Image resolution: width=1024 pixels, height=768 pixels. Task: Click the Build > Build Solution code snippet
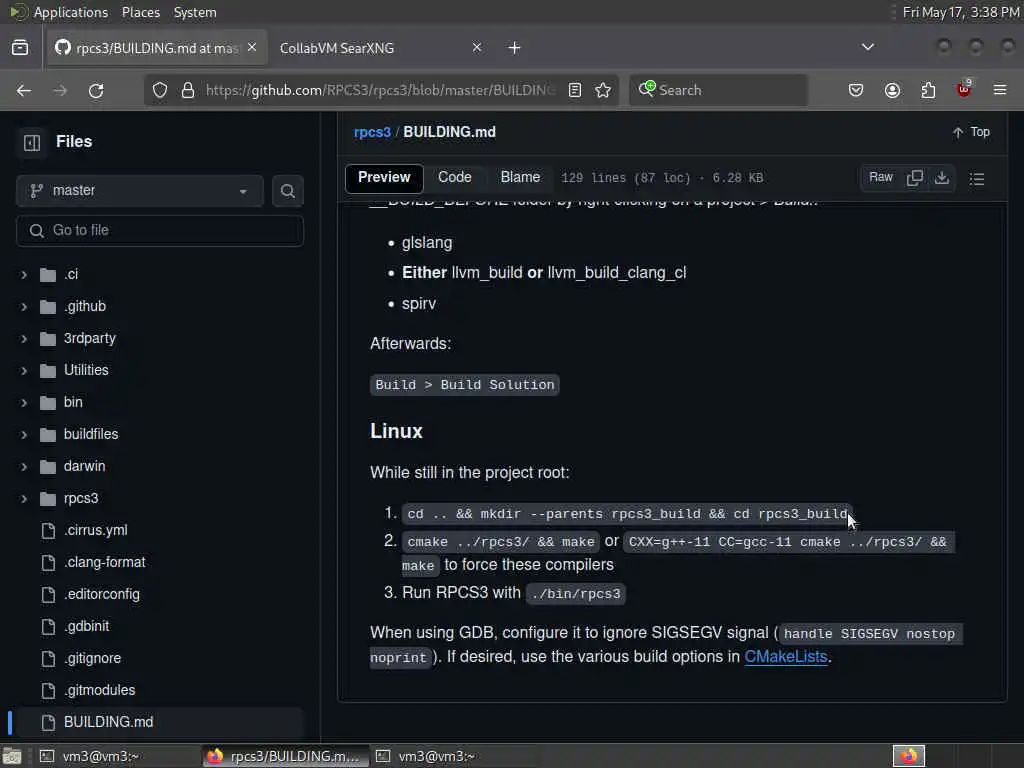pyautogui.click(x=464, y=385)
